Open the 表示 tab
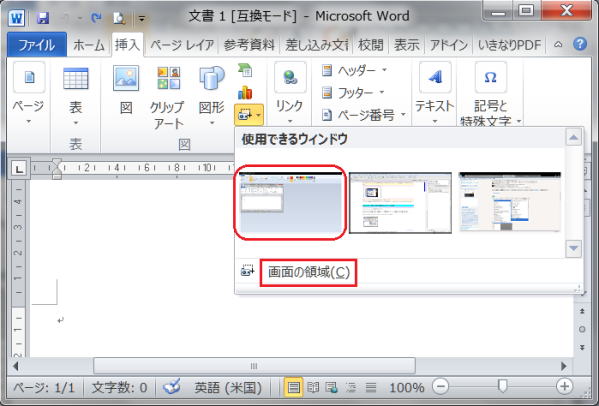This screenshot has height=406, width=599. (406, 45)
